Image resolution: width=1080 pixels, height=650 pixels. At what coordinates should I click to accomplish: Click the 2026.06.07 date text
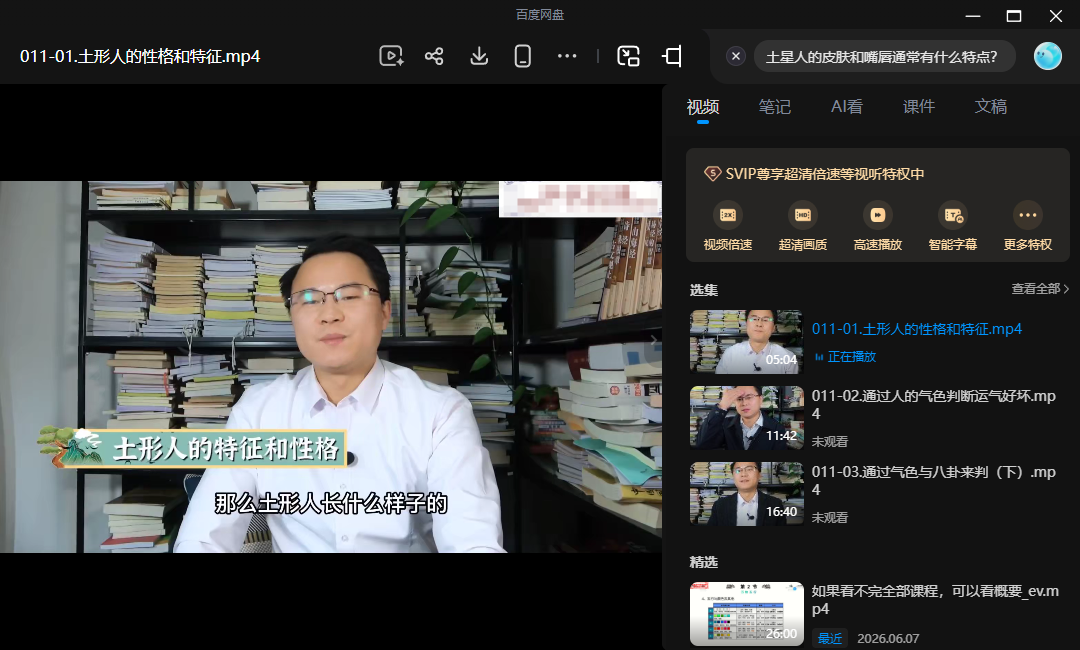pyautogui.click(x=888, y=639)
